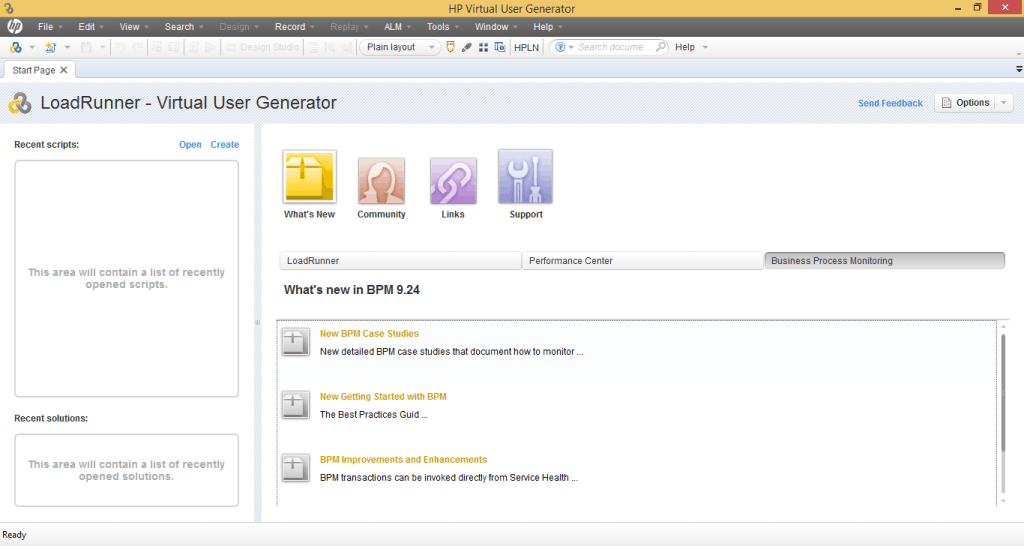Open the Edit menu
This screenshot has width=1024, height=546.
(x=91, y=27)
